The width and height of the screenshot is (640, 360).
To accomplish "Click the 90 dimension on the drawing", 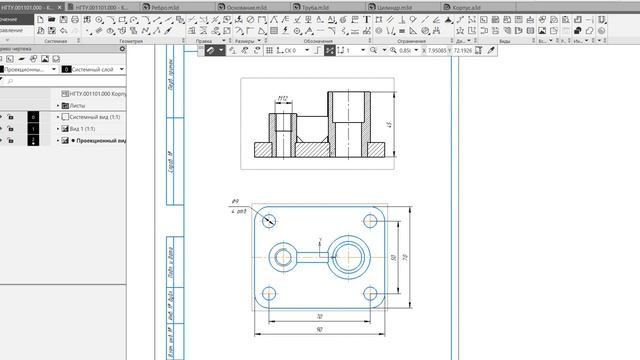I will pyautogui.click(x=320, y=329).
